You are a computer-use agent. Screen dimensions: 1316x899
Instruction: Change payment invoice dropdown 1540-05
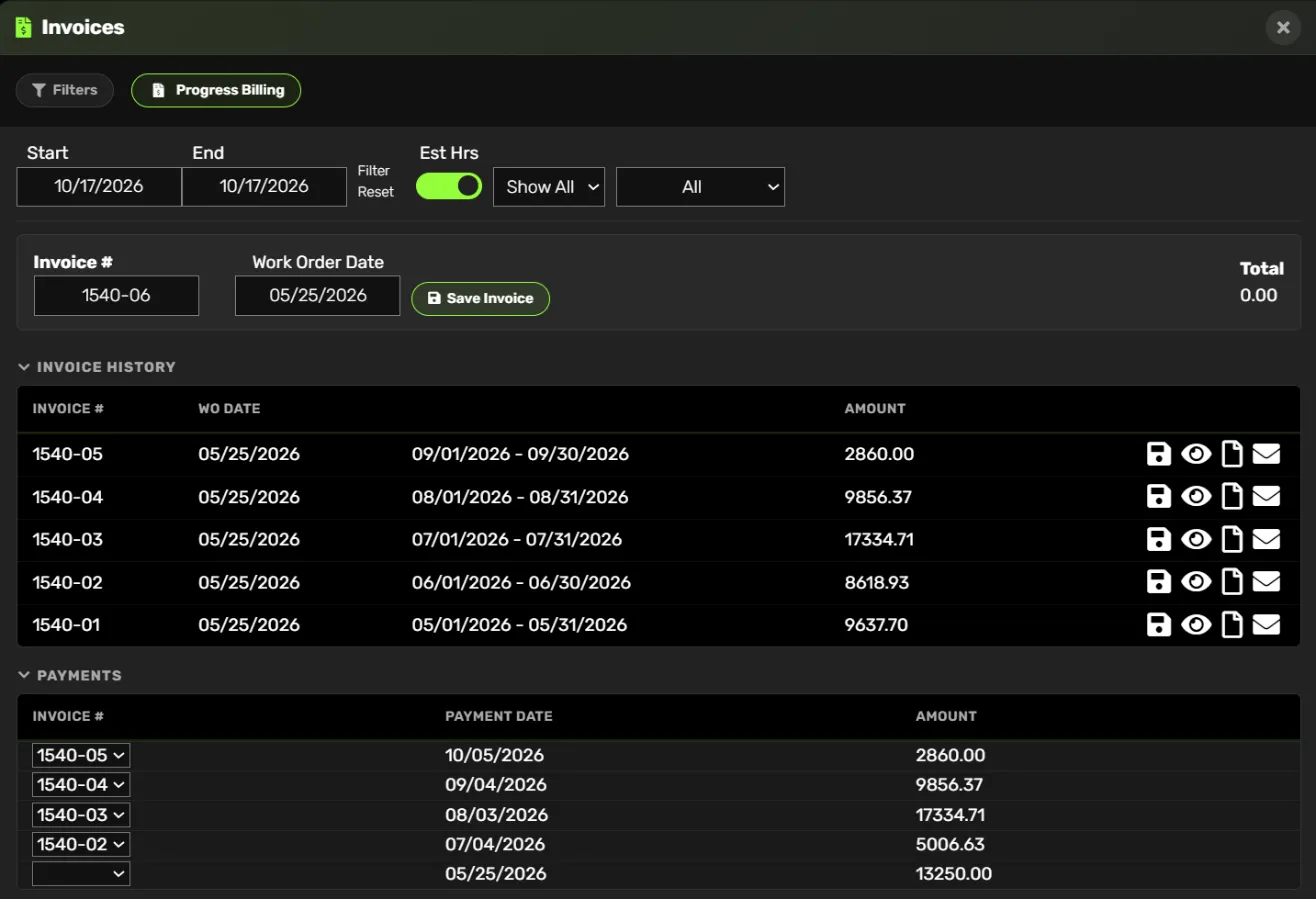(81, 756)
